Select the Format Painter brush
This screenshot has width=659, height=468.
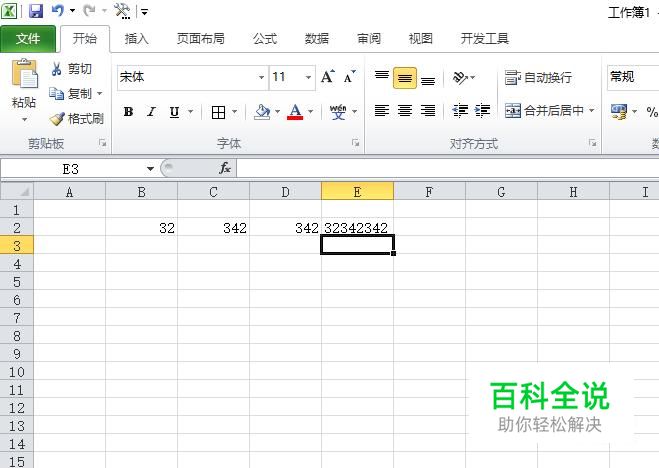[x=76, y=118]
